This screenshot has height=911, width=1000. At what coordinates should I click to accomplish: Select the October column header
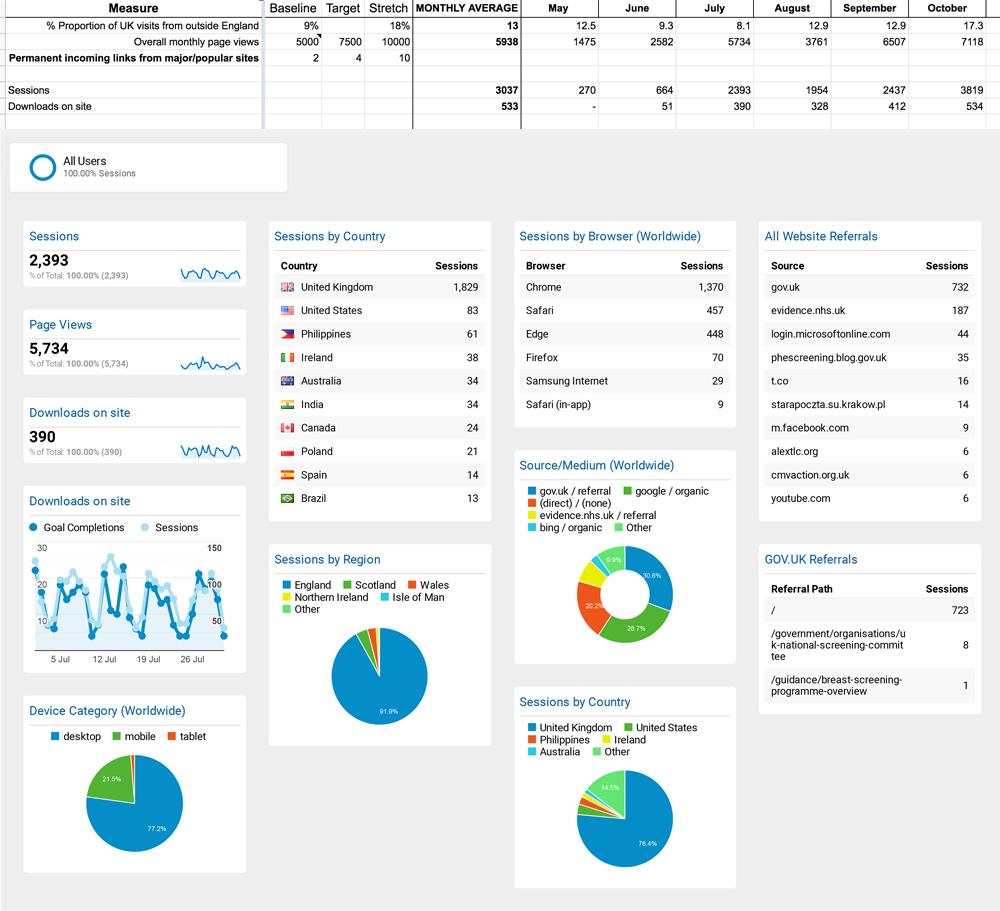tap(947, 8)
